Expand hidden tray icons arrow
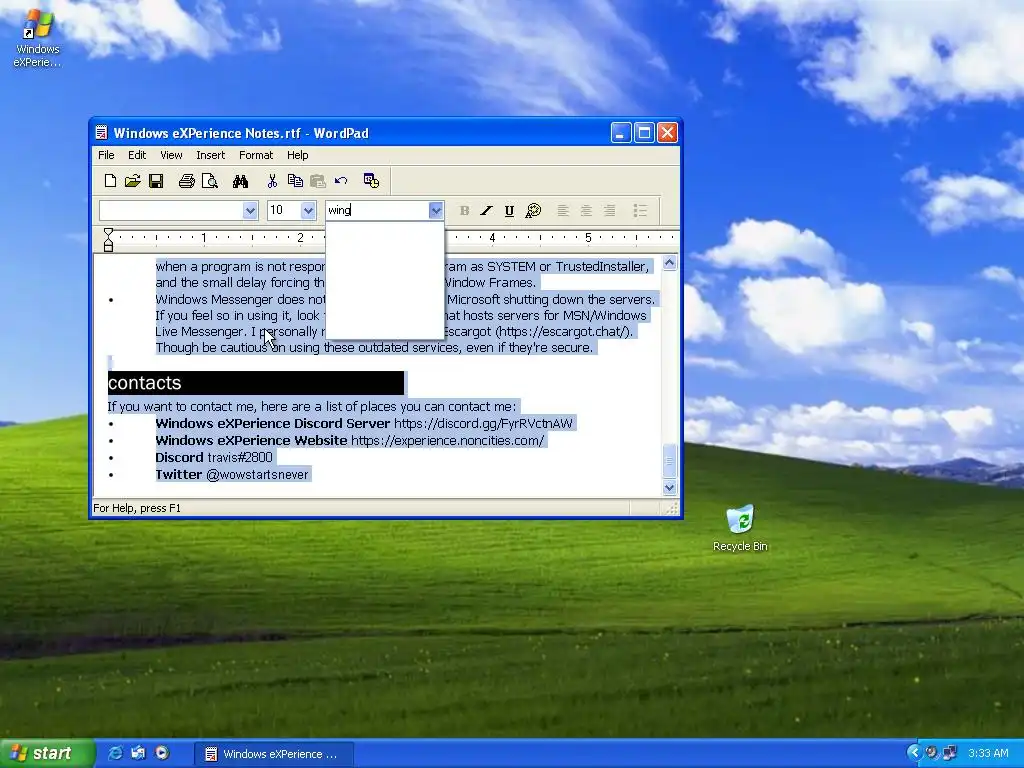Screen dimensions: 1024x768 coord(914,753)
